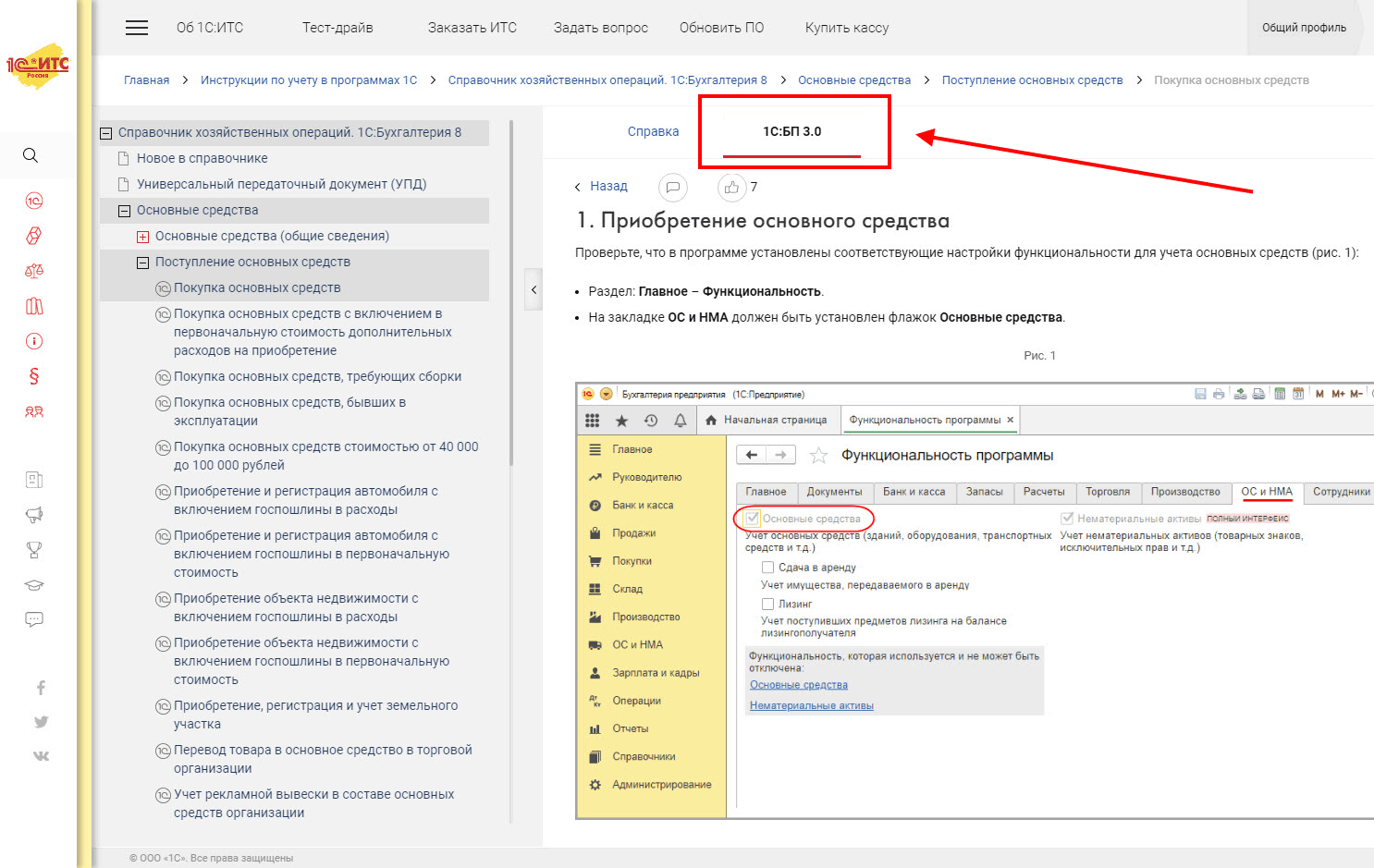
Task: Expand Основные средства (общие сведения) node
Action: click(142, 237)
